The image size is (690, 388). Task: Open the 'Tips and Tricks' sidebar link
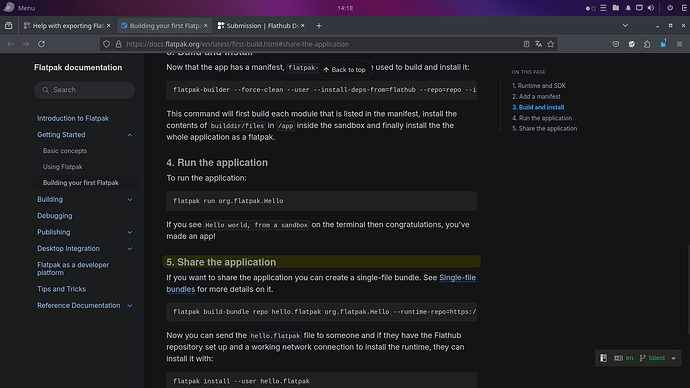[x=61, y=289]
